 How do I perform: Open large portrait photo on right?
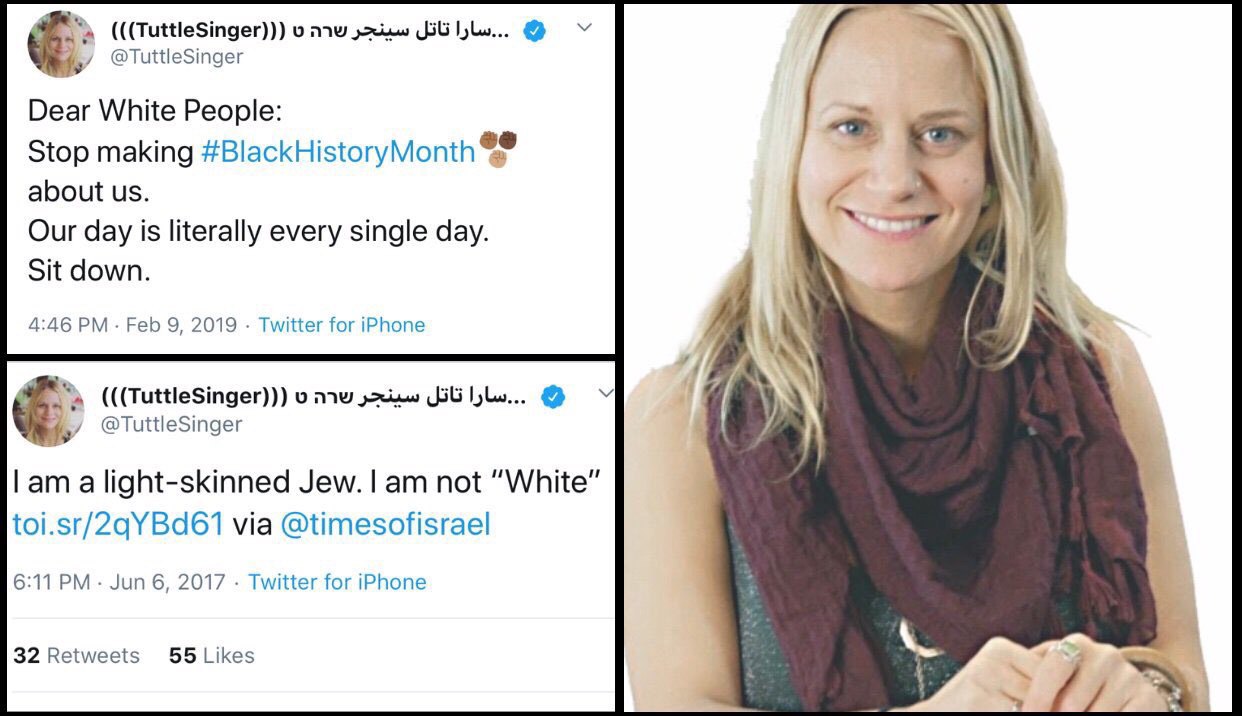(928, 358)
